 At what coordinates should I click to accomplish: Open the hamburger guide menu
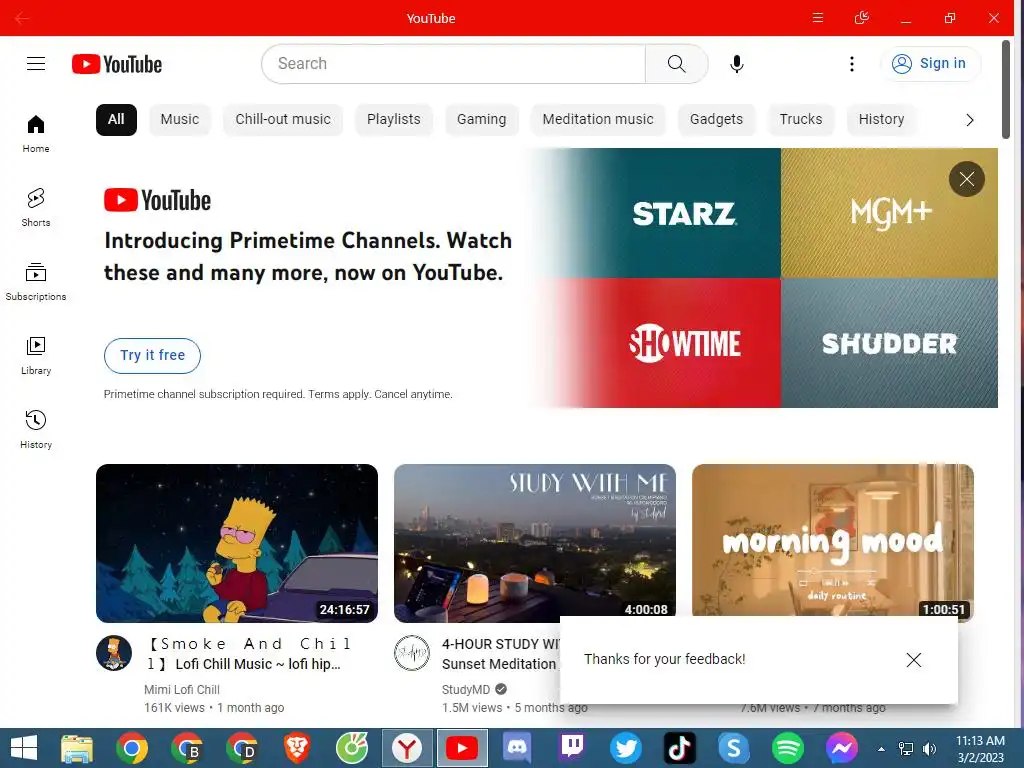(x=36, y=63)
